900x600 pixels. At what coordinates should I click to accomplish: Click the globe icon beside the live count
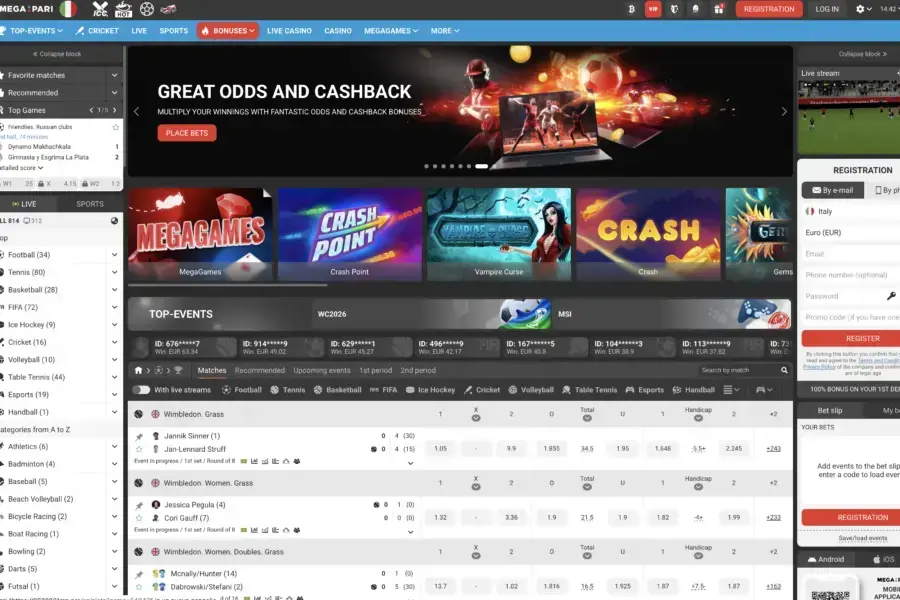(114, 220)
